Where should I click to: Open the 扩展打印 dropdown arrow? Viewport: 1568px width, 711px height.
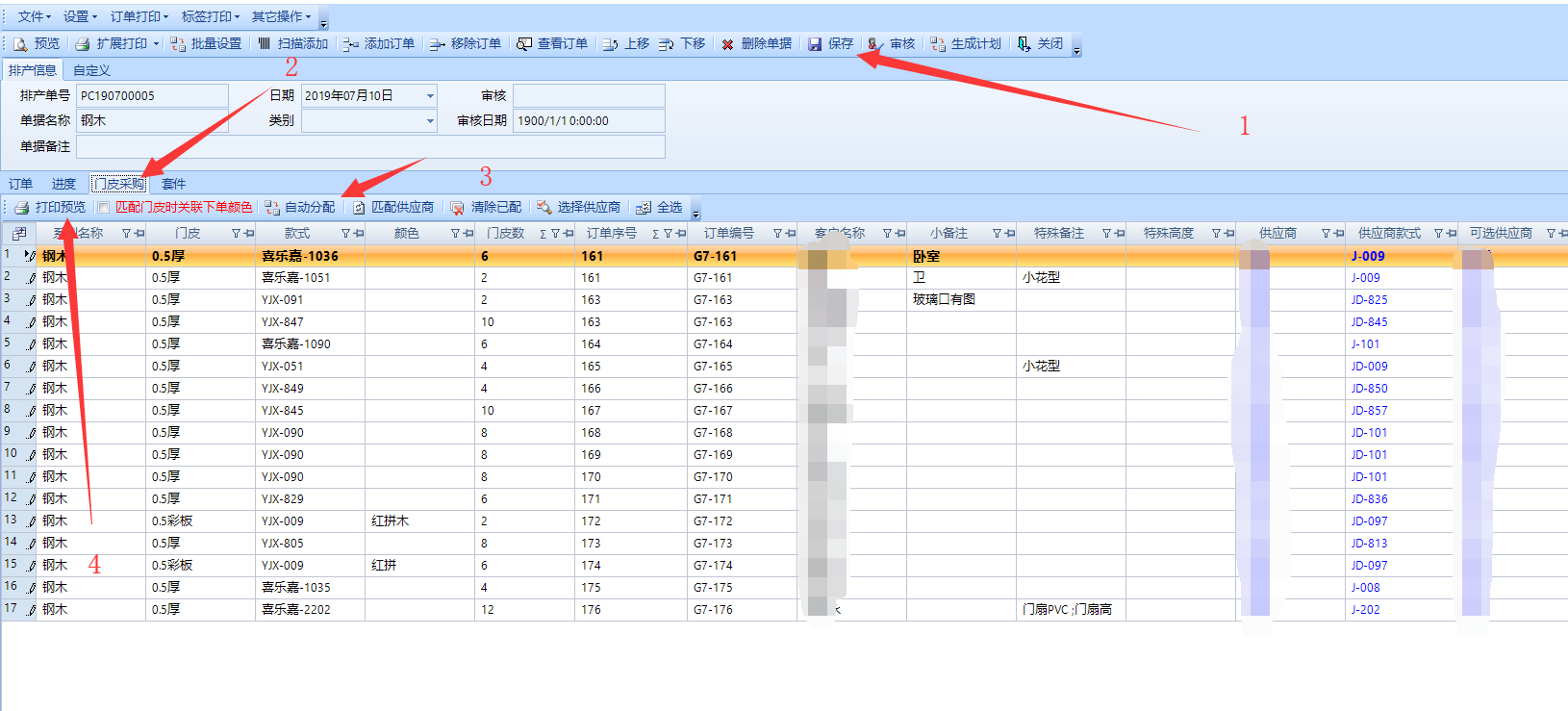tap(156, 44)
